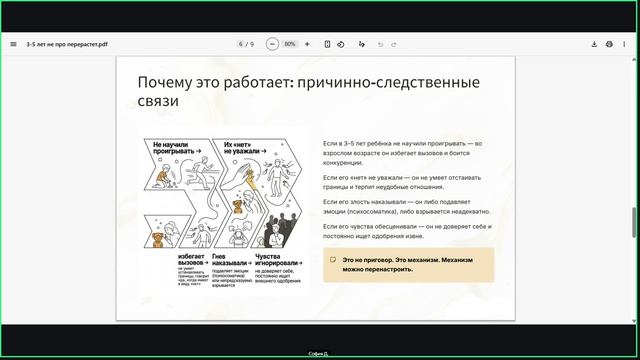Image resolution: width=640 pixels, height=360 pixels.
Task: Click the scrollbar up arrow
Action: pyautogui.click(x=634, y=60)
